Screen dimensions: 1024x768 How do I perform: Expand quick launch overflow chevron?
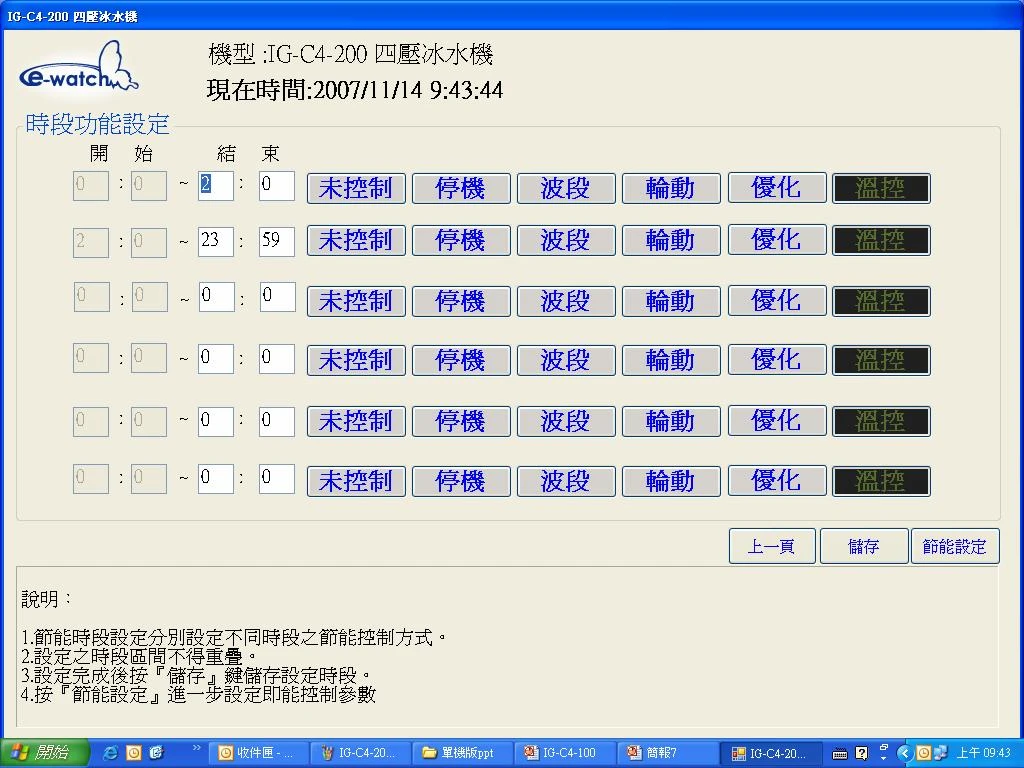(x=197, y=748)
